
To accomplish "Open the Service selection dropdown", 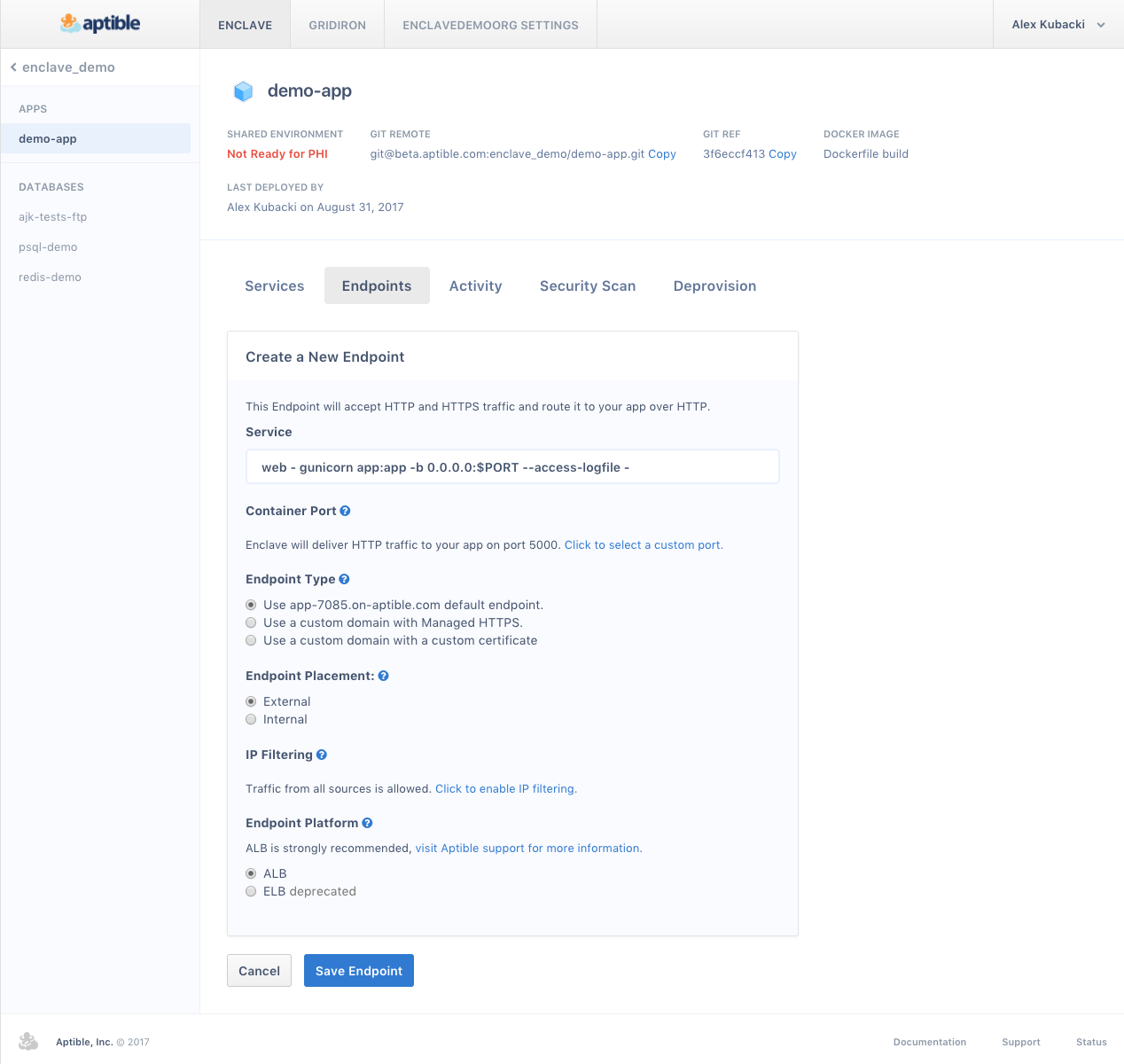I will [x=512, y=467].
